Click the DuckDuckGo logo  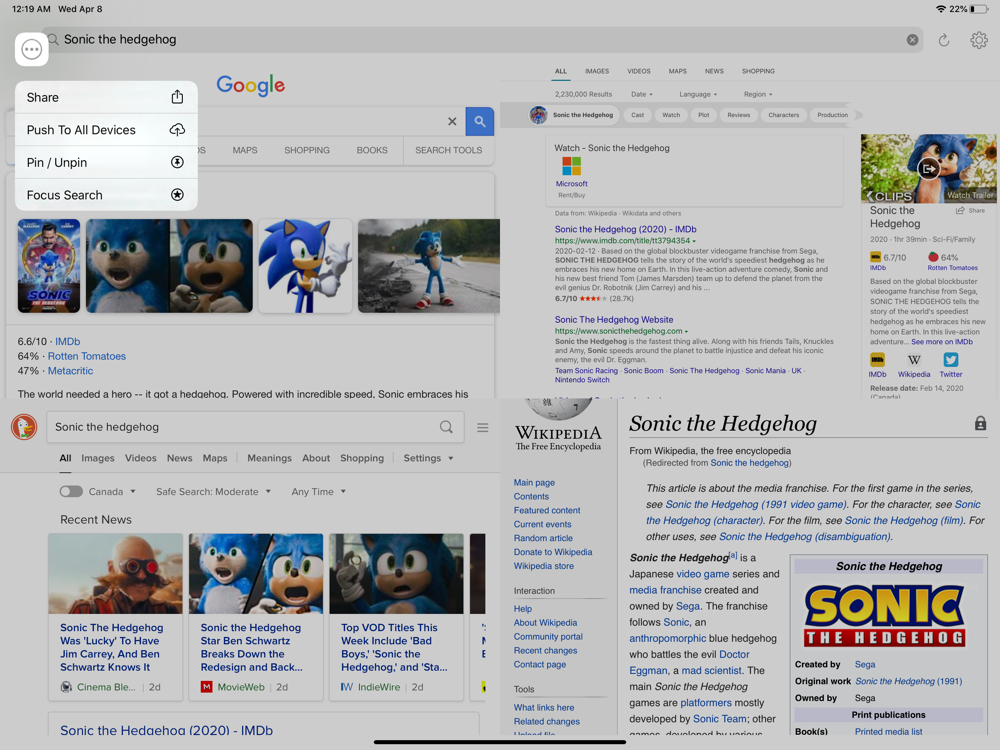tap(24, 427)
